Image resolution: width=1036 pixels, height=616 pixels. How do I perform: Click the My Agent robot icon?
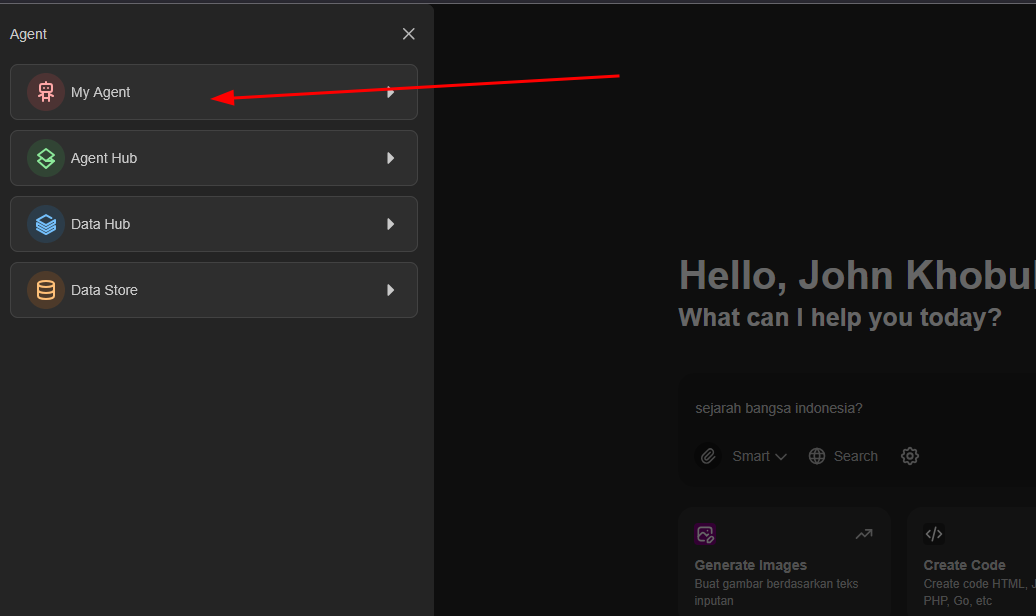pyautogui.click(x=46, y=92)
